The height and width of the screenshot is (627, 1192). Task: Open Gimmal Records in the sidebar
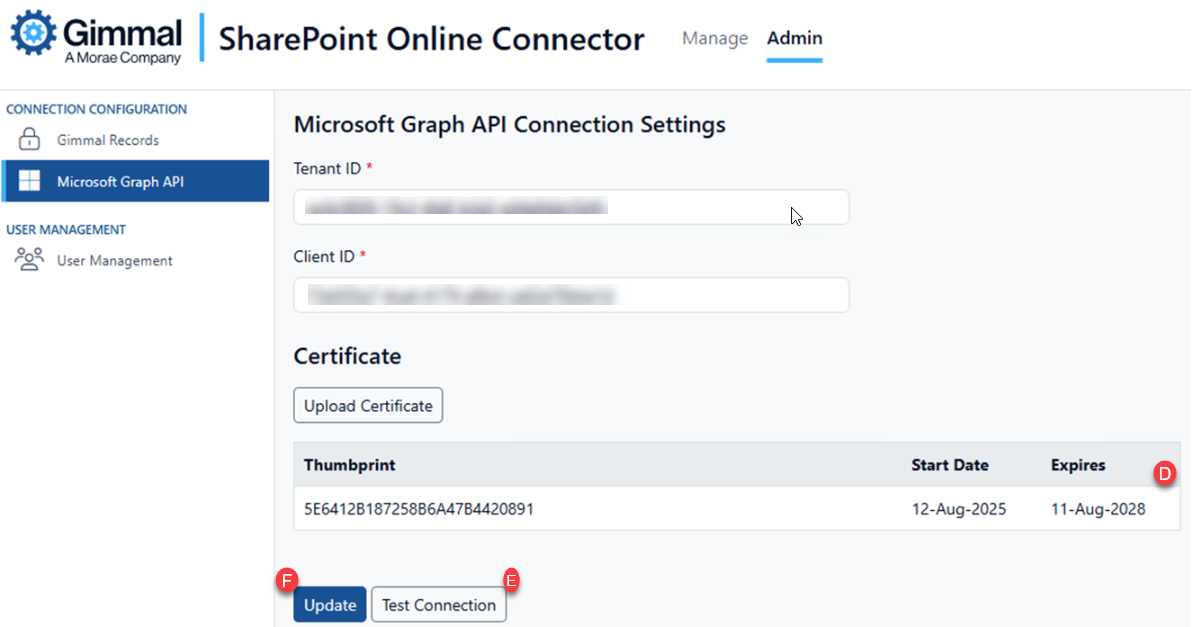(x=108, y=140)
